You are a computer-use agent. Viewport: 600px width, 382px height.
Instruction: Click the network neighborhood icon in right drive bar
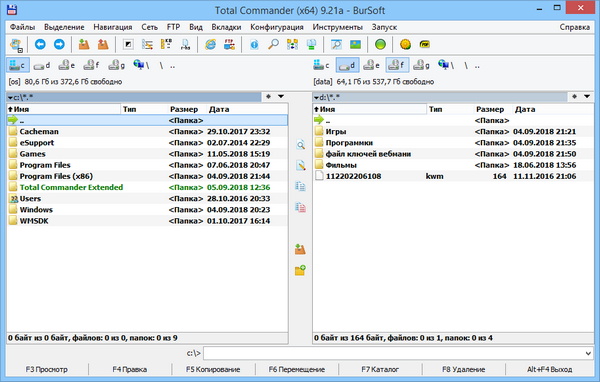(x=446, y=65)
